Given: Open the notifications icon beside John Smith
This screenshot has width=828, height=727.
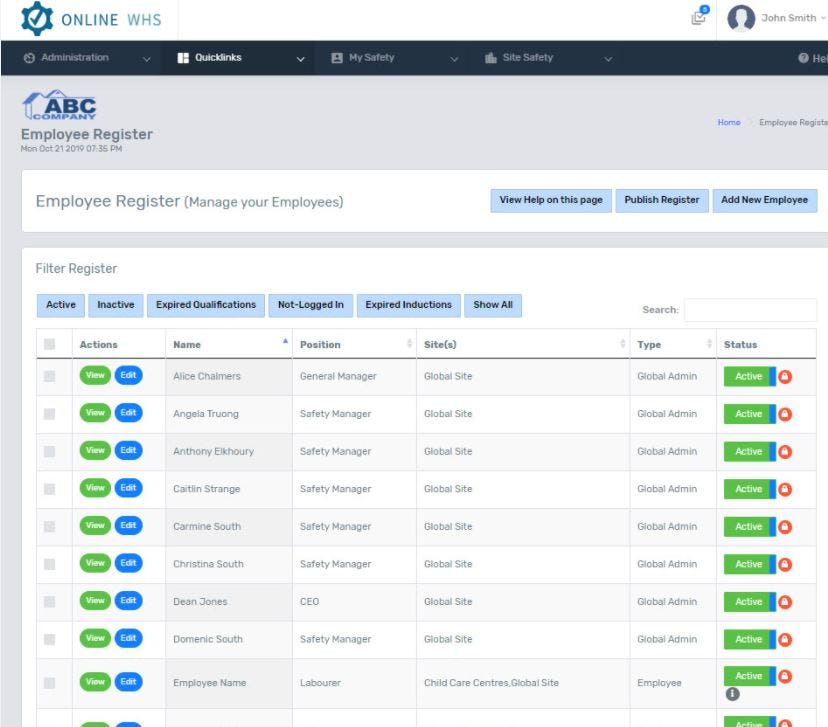Looking at the screenshot, I should click(x=699, y=18).
